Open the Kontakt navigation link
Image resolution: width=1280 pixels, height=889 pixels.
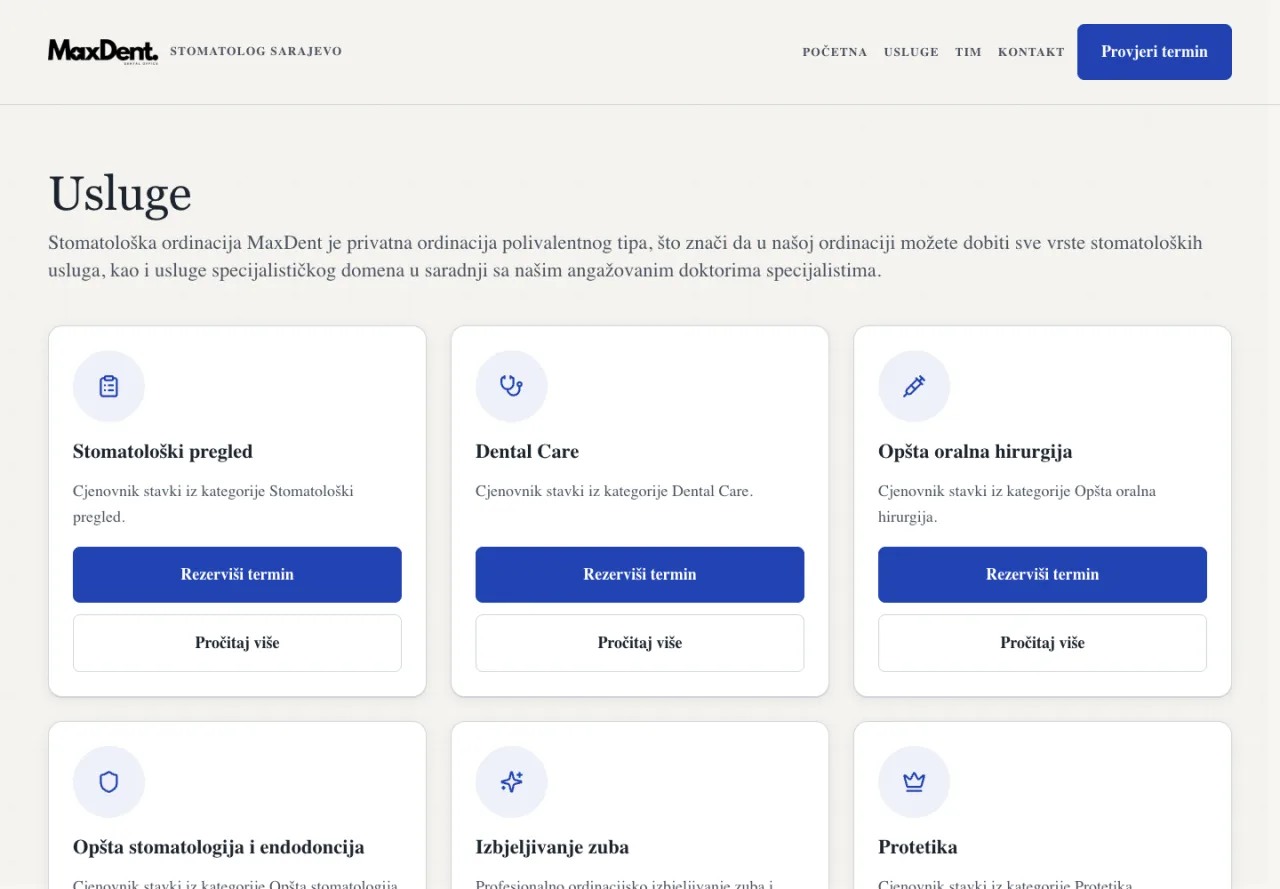pos(1031,52)
